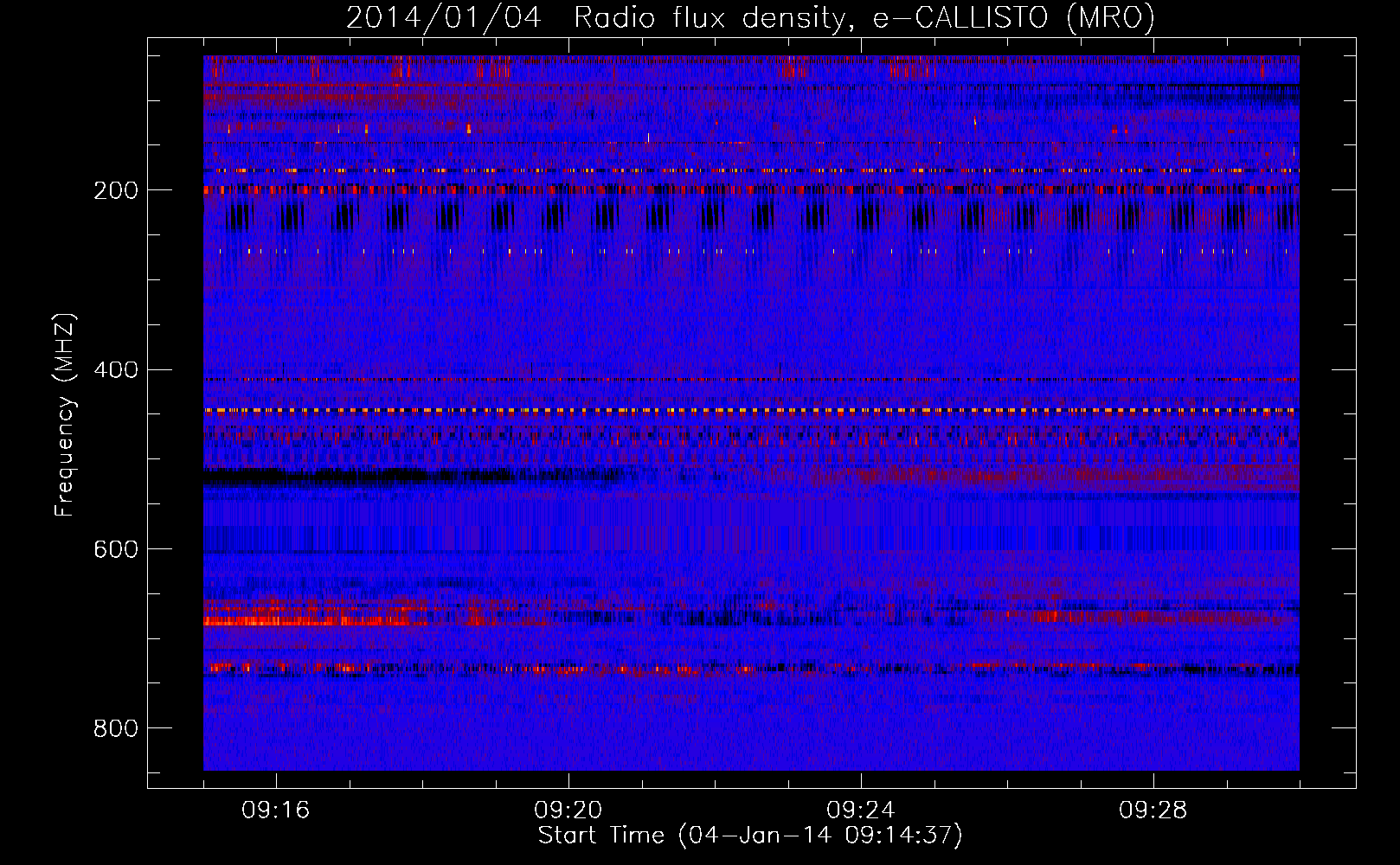
Task: Click the 'Start Time (04-Jan-14 09:14:37)' label
Action: point(750,836)
